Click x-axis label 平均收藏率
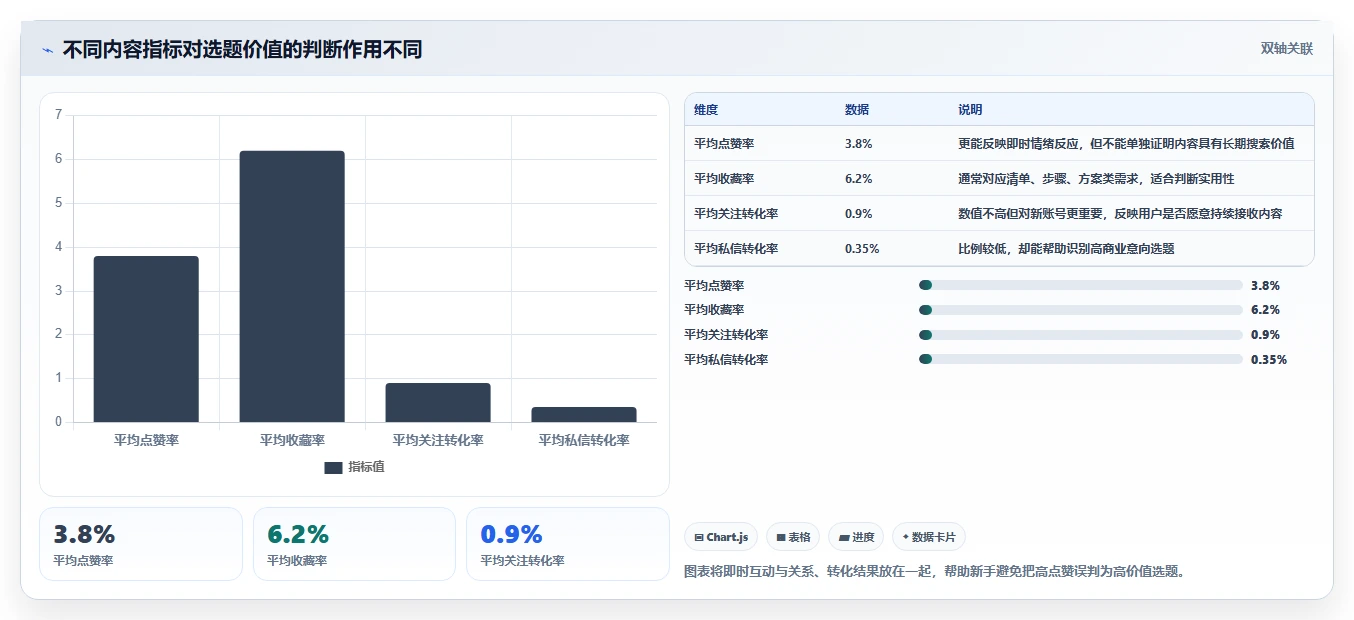The image size is (1354, 620). coord(292,441)
